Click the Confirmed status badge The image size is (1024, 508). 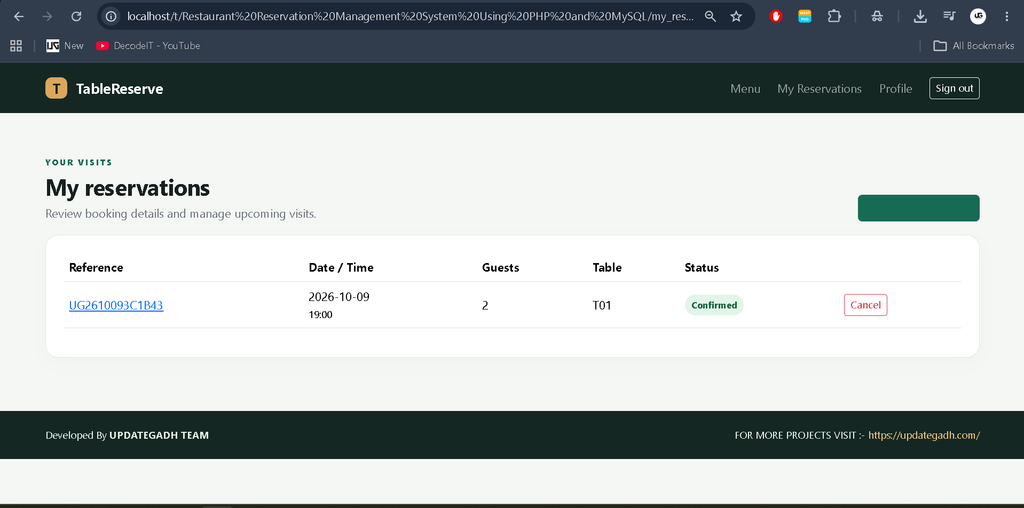[x=714, y=305]
